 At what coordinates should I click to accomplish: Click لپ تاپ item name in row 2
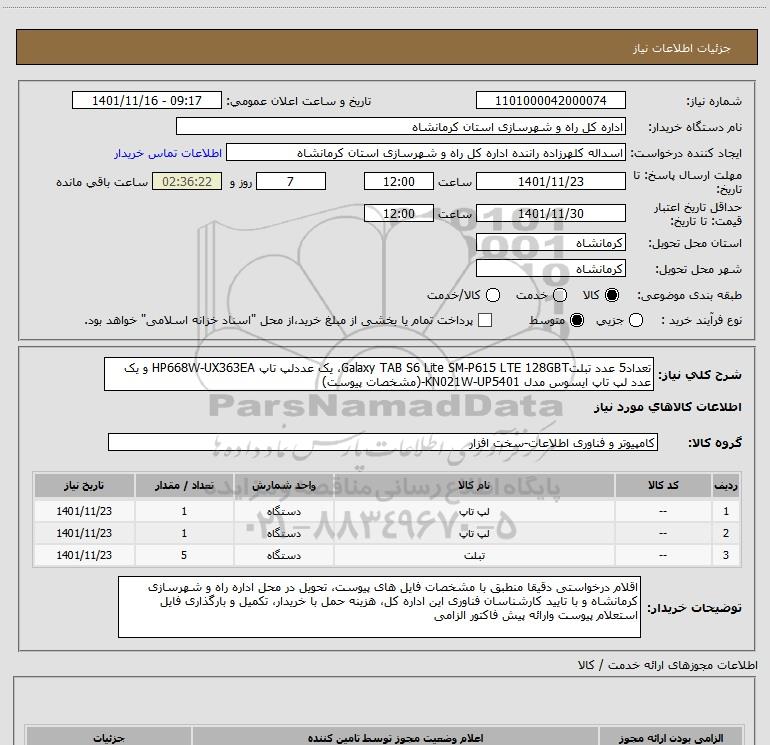pyautogui.click(x=474, y=533)
